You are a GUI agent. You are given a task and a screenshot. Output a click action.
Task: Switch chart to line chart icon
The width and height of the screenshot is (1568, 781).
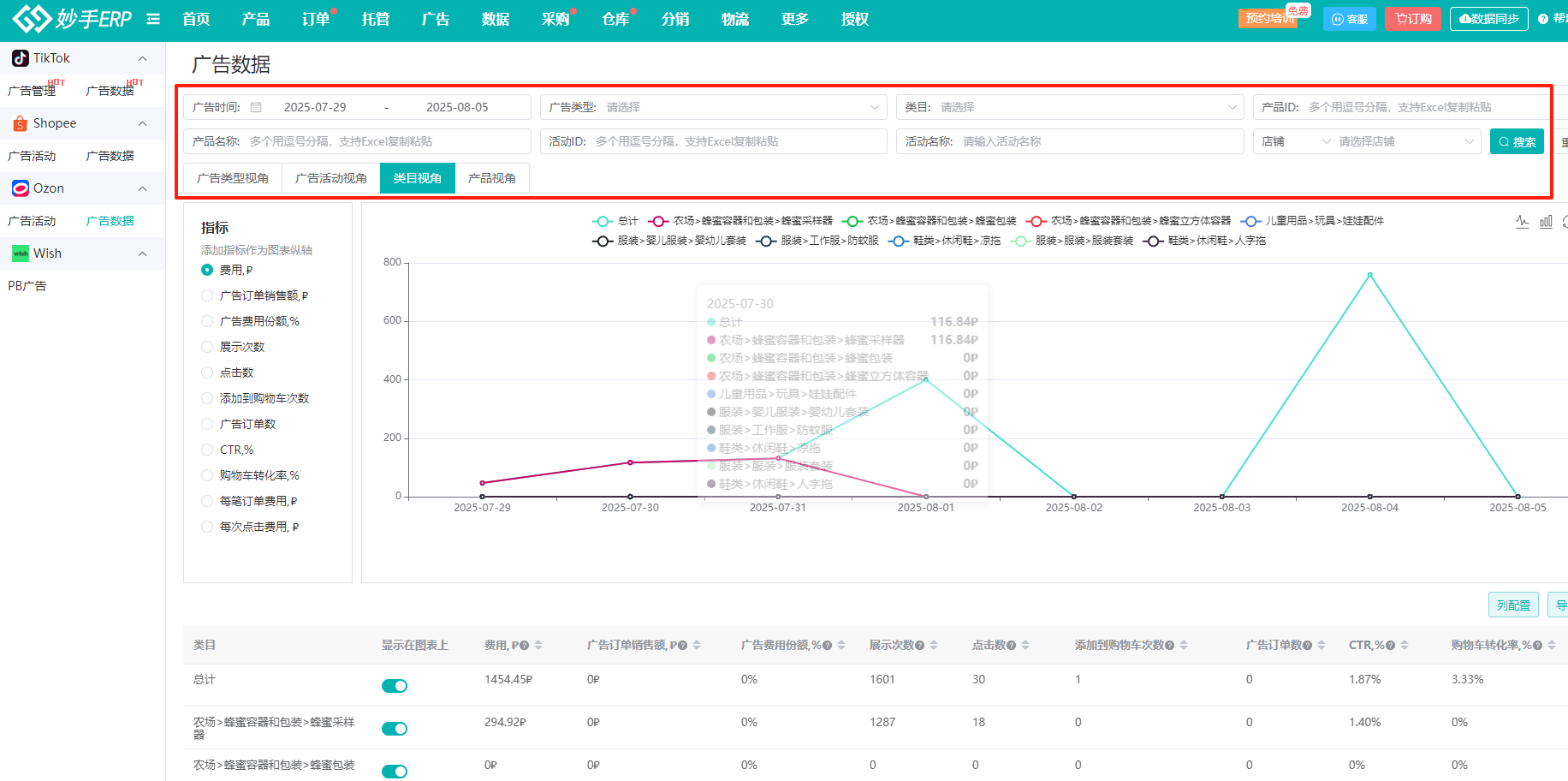pos(1522,221)
